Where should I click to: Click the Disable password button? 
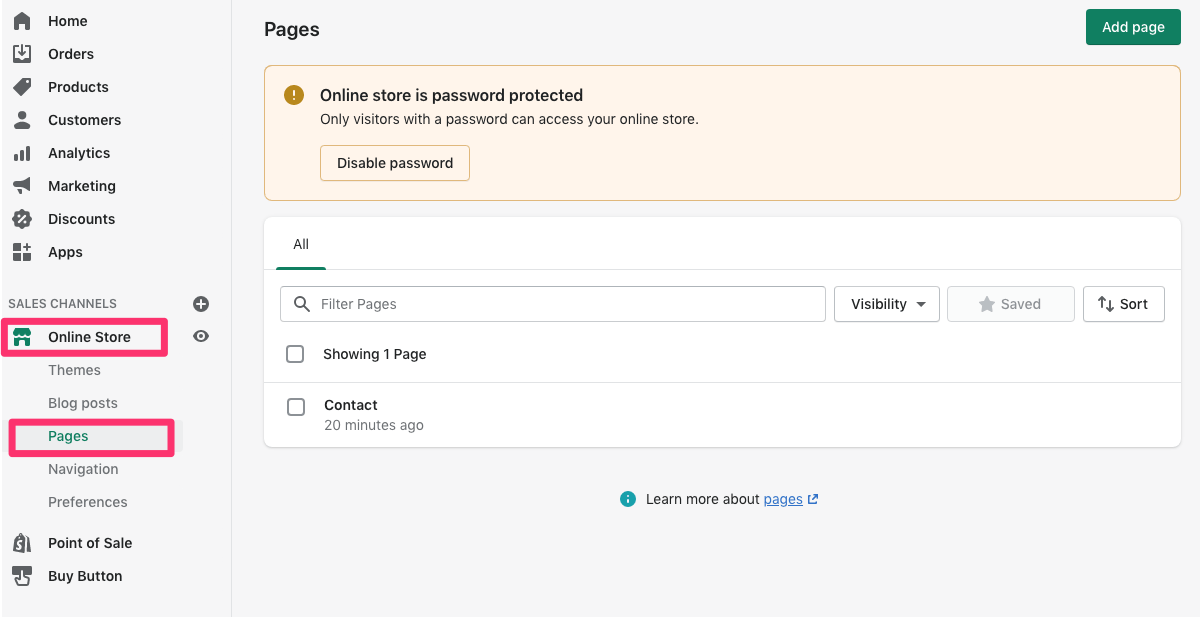click(x=394, y=163)
